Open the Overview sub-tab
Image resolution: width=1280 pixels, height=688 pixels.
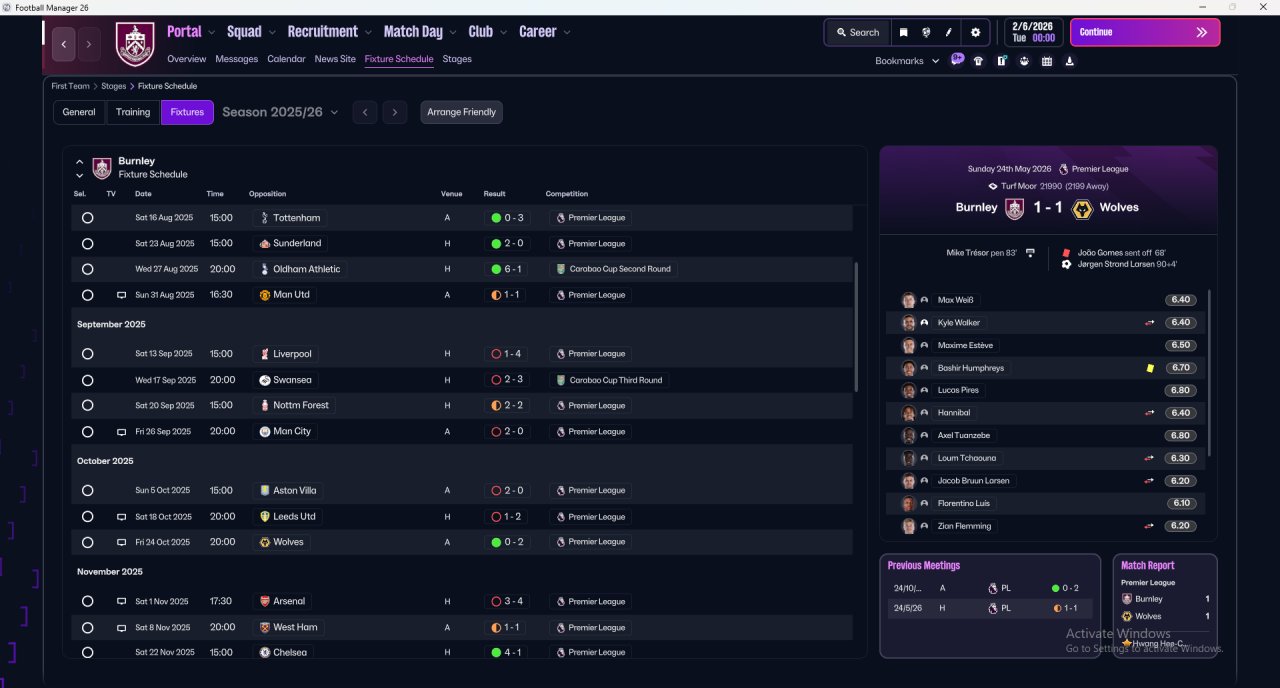[187, 59]
